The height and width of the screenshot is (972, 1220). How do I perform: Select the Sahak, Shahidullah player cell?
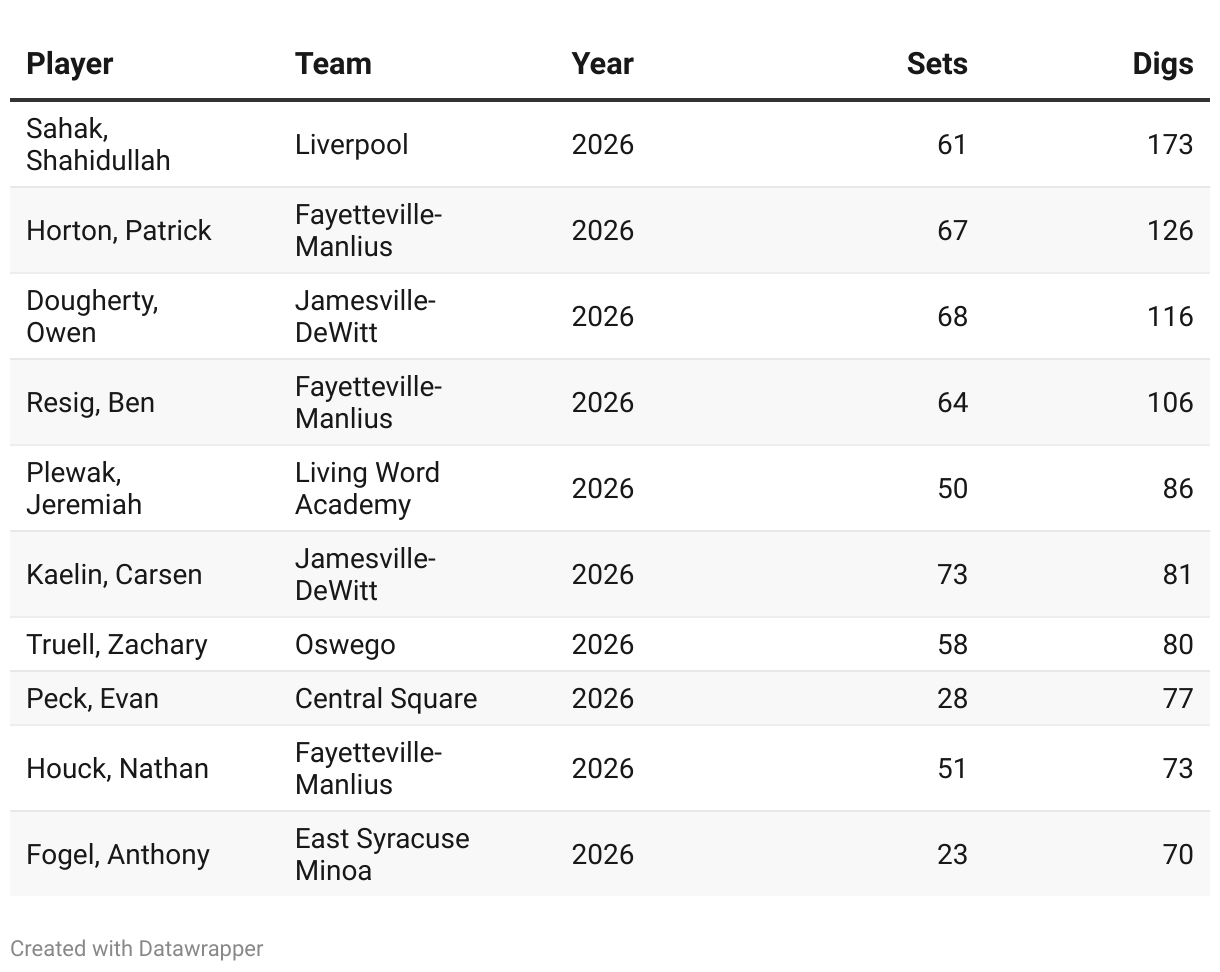[x=98, y=144]
